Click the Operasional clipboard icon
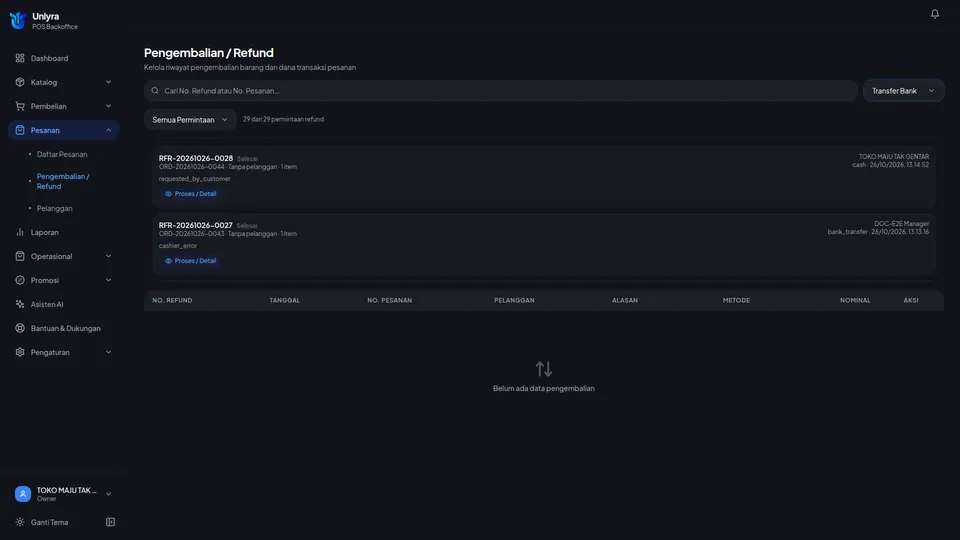The image size is (960, 540). tap(20, 256)
